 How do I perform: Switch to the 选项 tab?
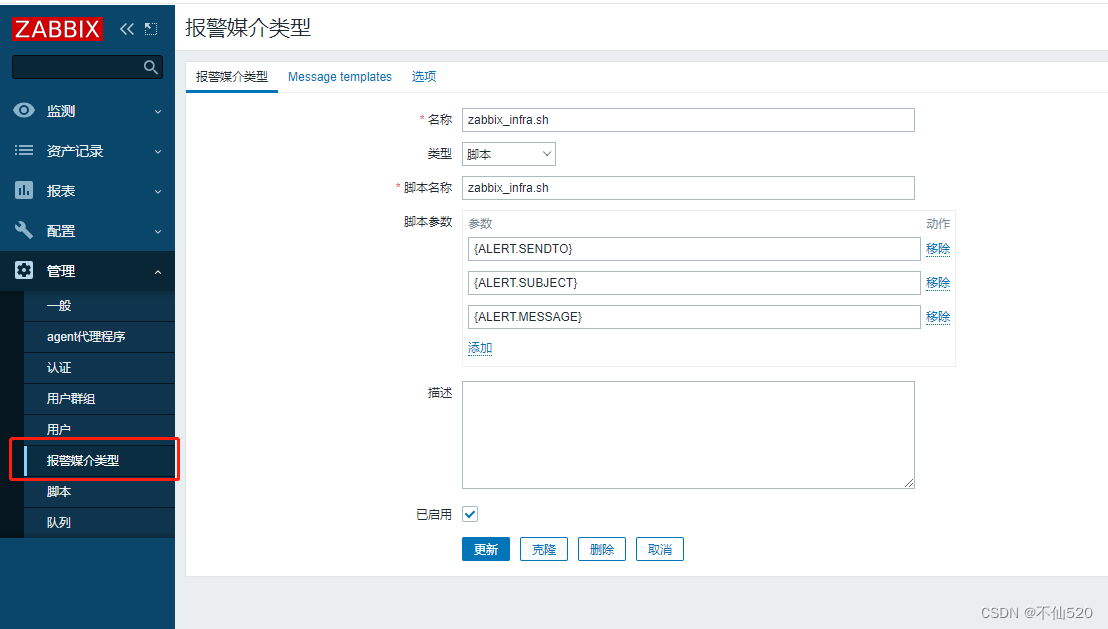click(424, 76)
